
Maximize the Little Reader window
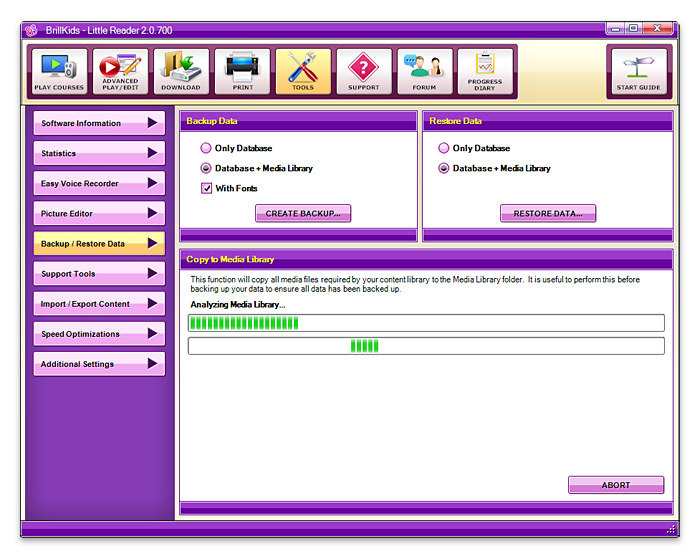pos(633,29)
